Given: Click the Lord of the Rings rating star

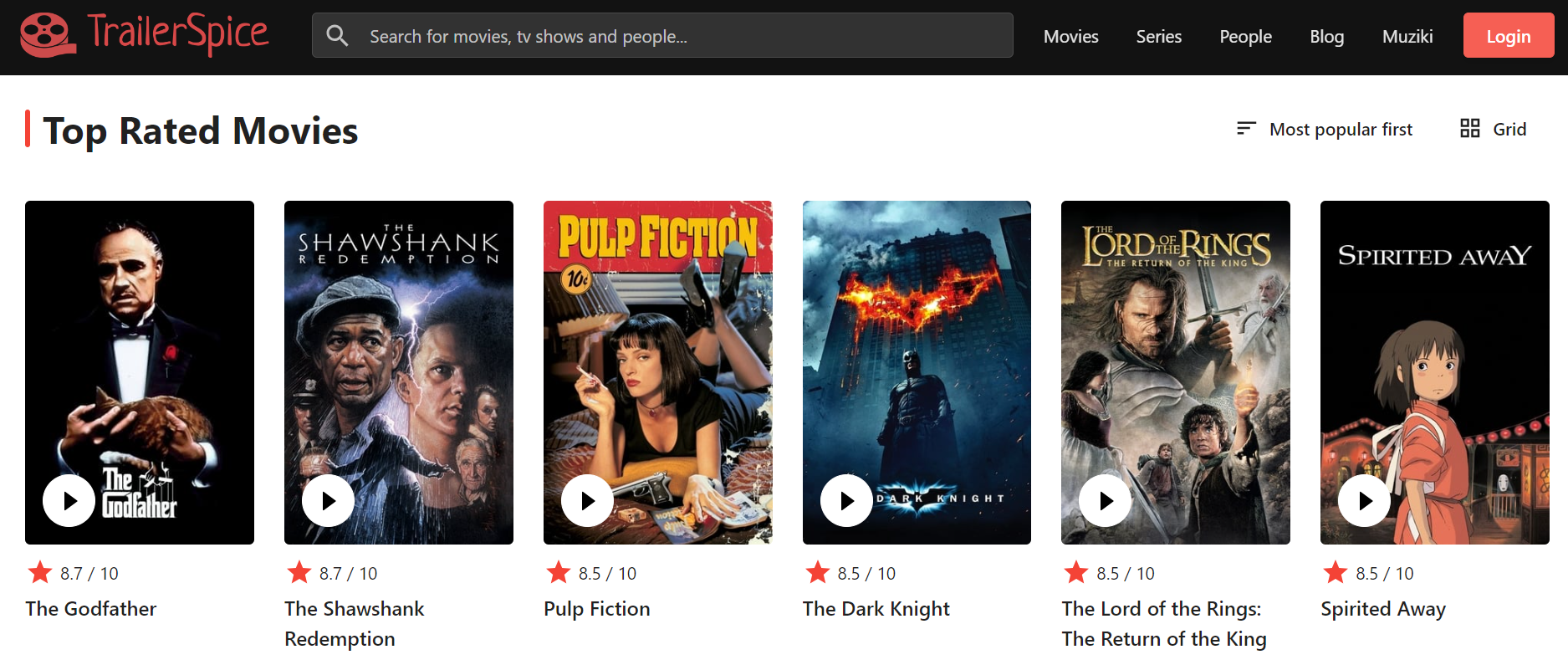Looking at the screenshot, I should [1076, 572].
